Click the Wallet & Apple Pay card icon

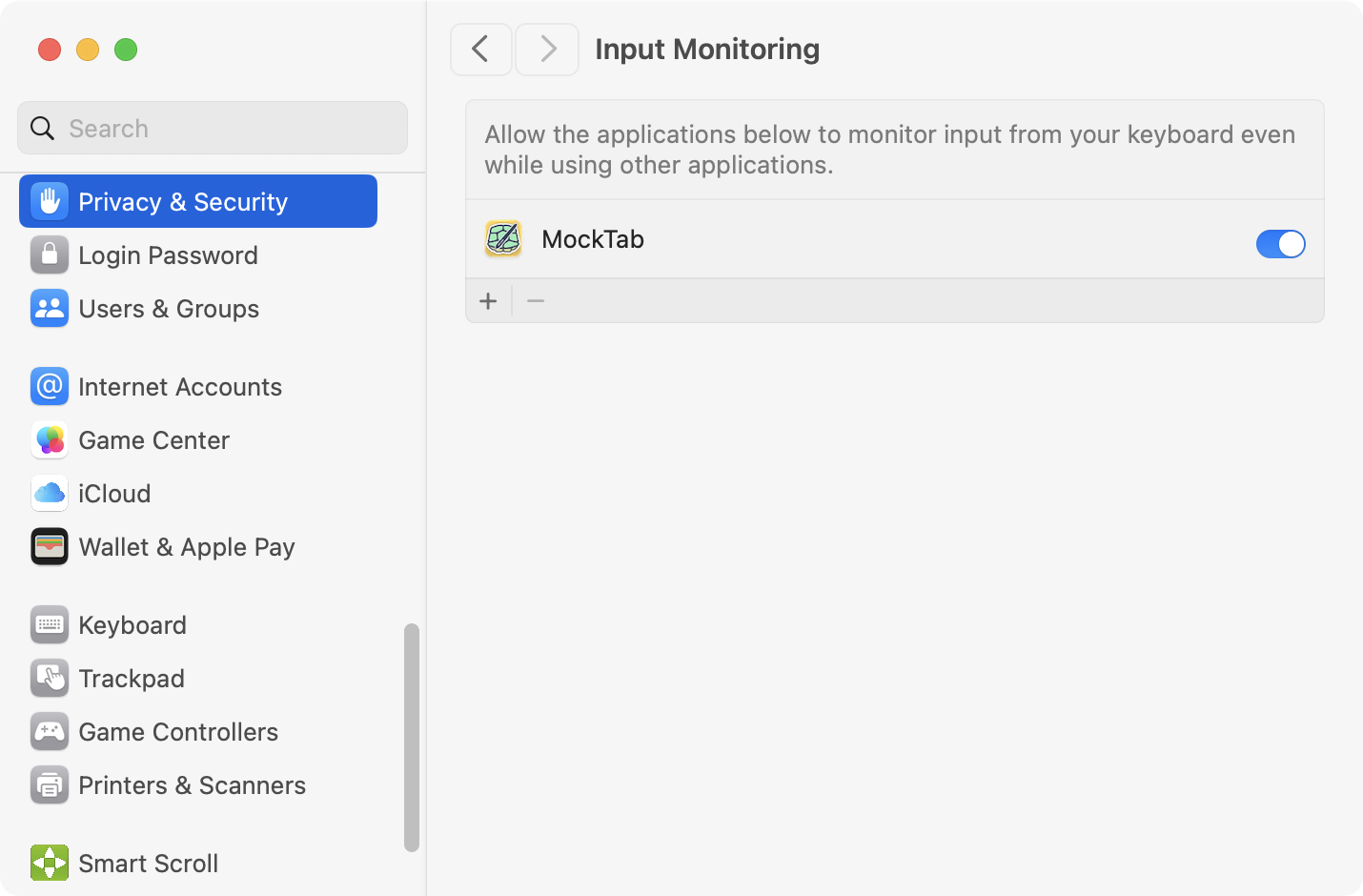coord(50,546)
